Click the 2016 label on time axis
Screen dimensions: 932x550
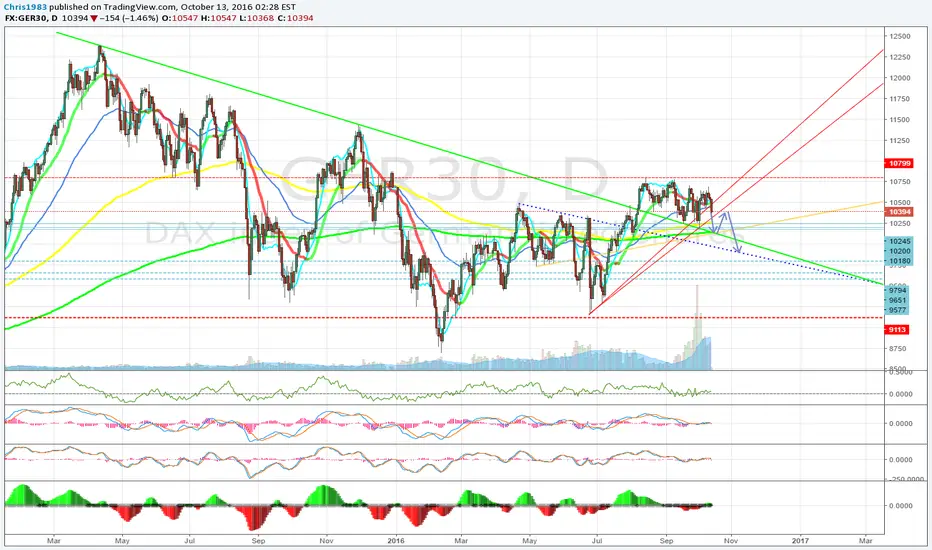click(395, 541)
